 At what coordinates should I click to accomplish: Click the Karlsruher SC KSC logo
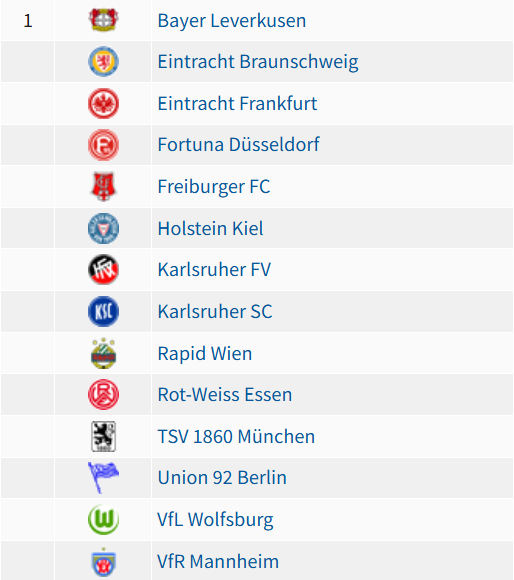[x=104, y=311]
